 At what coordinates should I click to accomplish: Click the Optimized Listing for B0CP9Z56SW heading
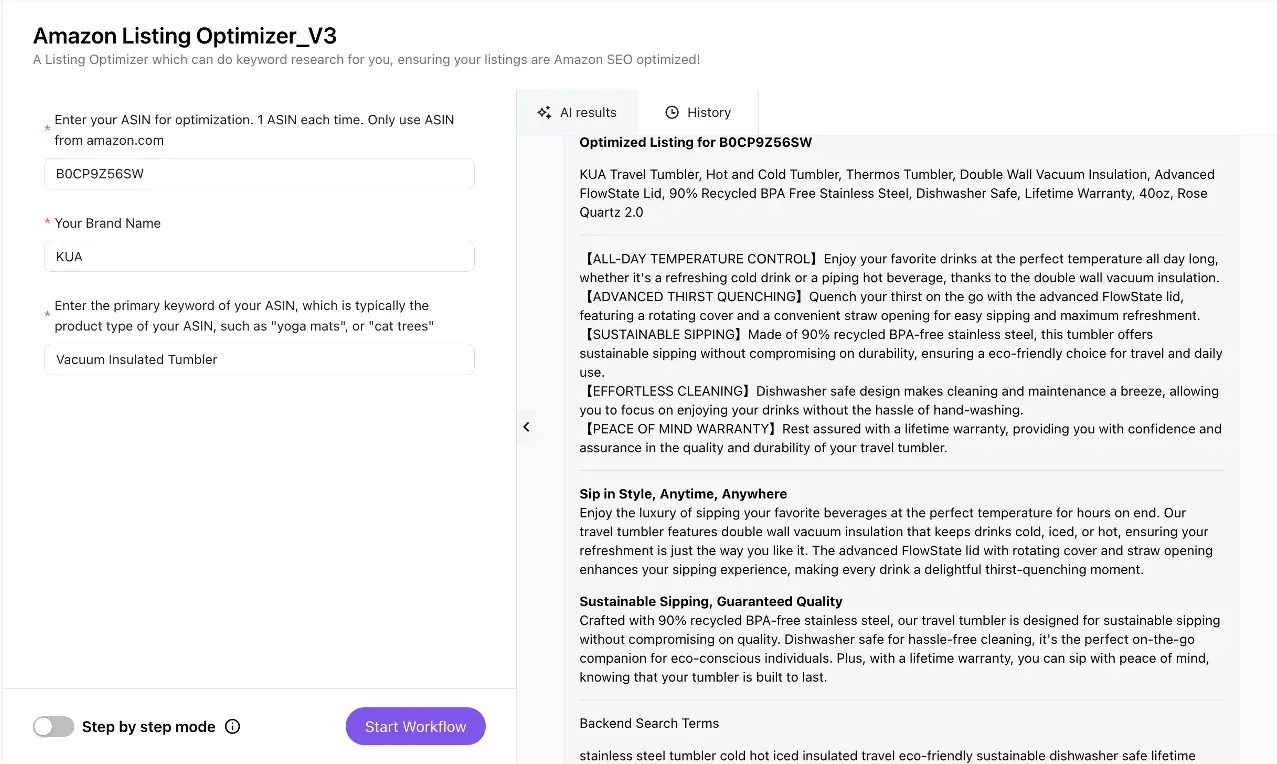pyautogui.click(x=695, y=143)
